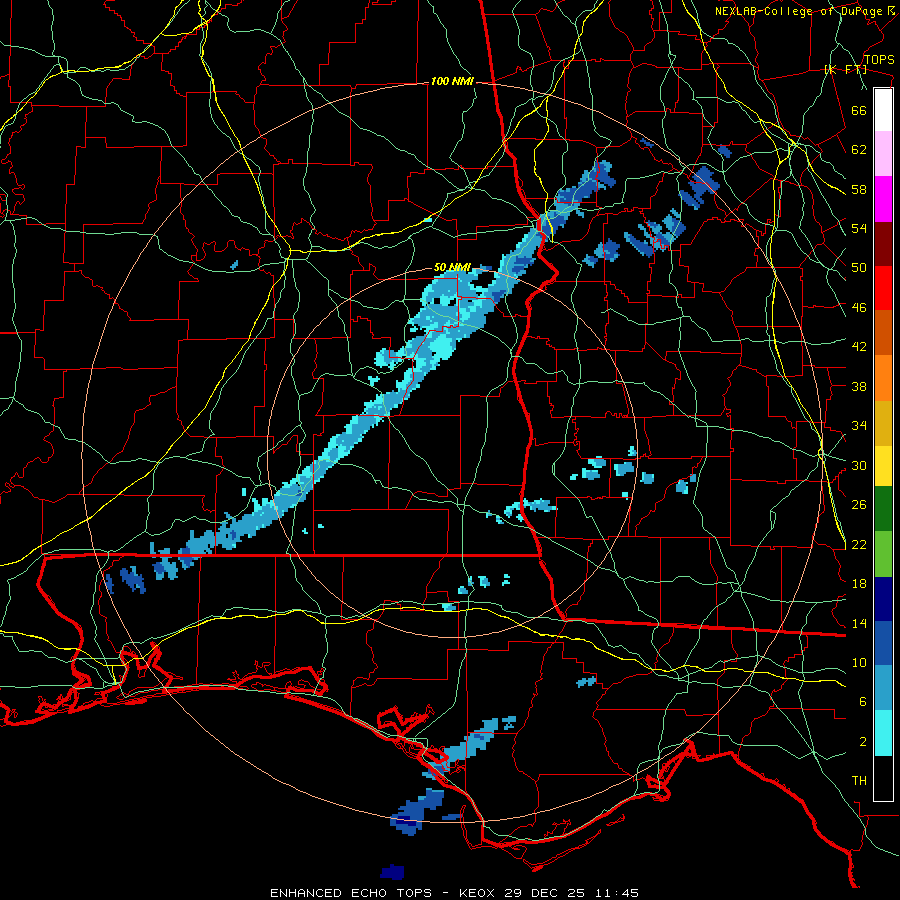
Task: Choose the light orange legend segment
Action: click(x=883, y=378)
